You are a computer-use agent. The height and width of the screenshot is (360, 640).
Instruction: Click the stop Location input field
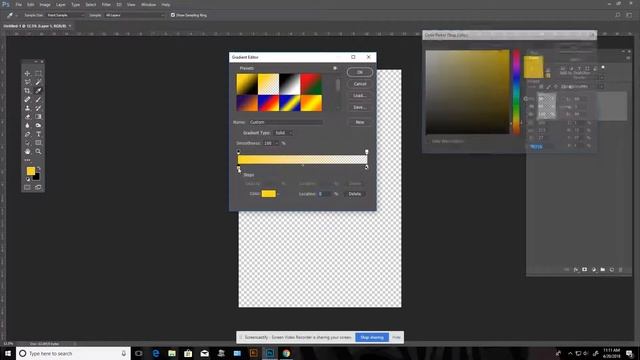tap(324, 194)
